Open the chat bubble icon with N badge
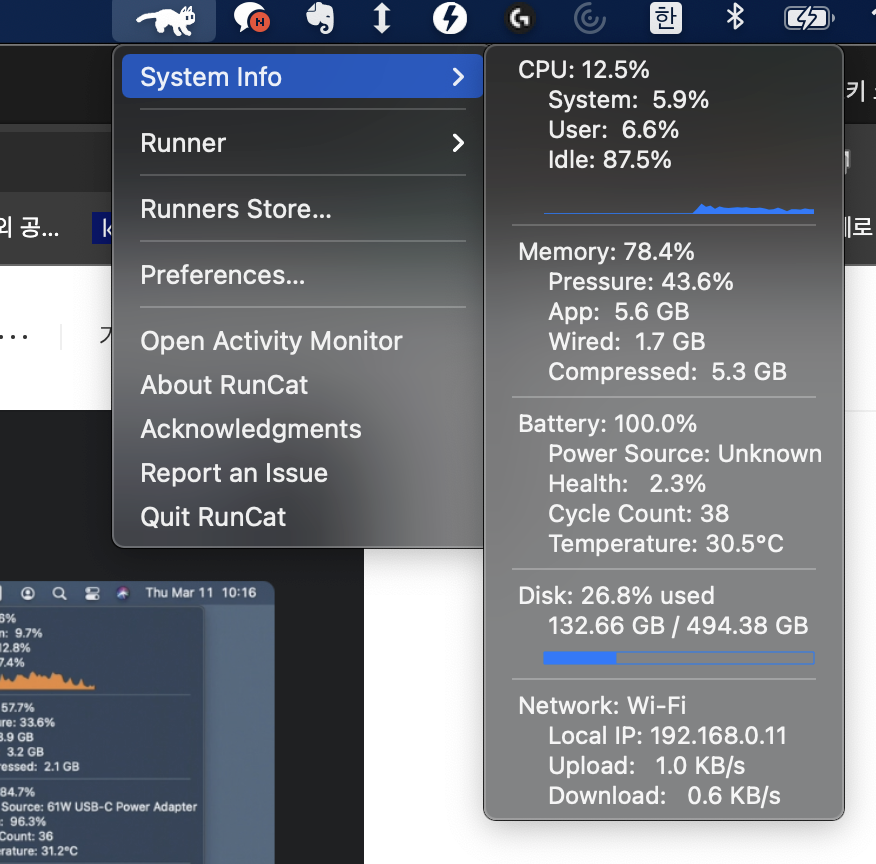Viewport: 876px width, 864px height. (251, 18)
